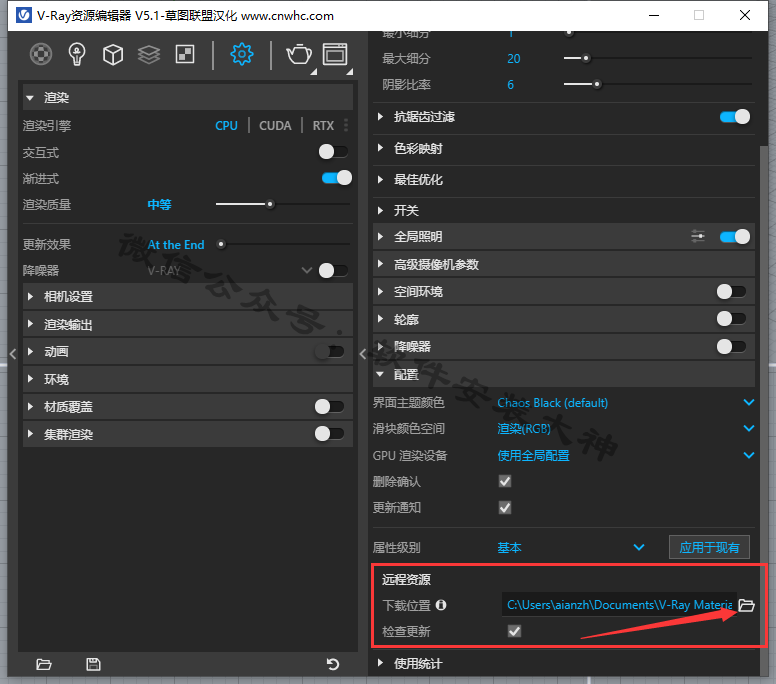Image resolution: width=776 pixels, height=684 pixels.
Task: Open 全局照明 advanced settings sliders icon
Action: (x=698, y=237)
